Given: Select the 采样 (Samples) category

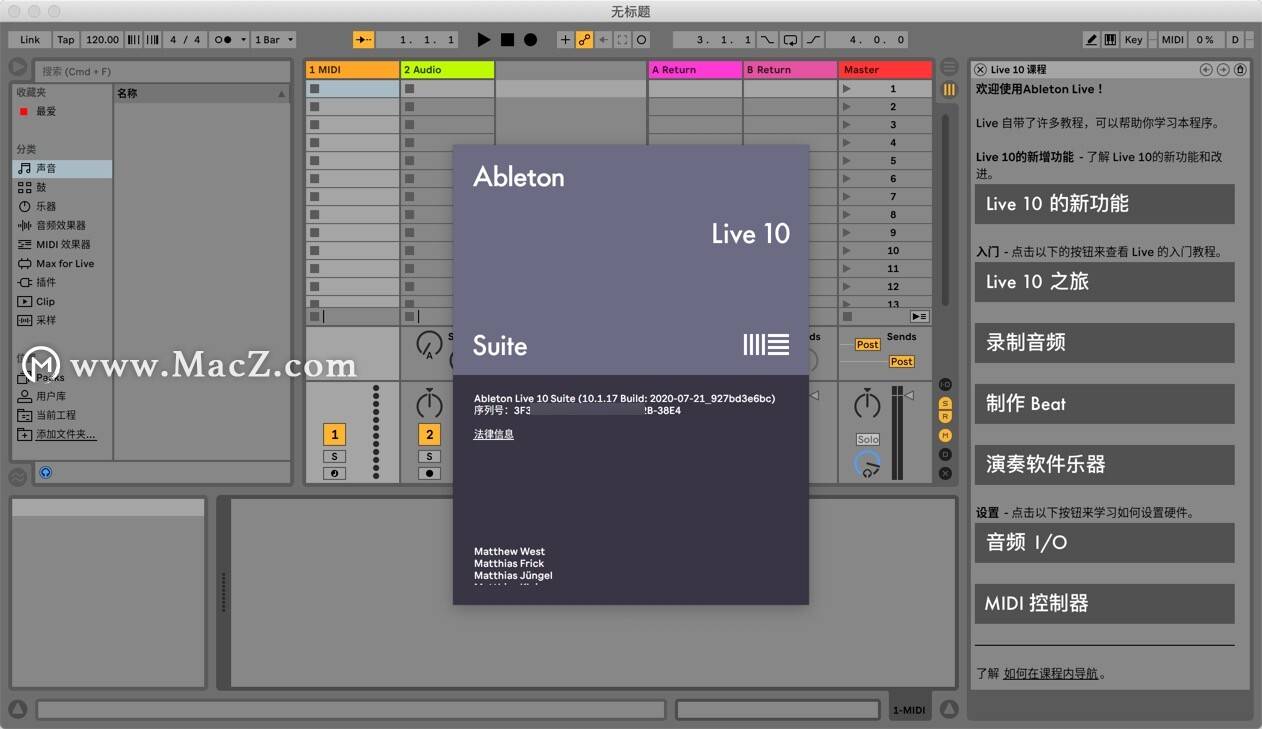Looking at the screenshot, I should (62, 320).
